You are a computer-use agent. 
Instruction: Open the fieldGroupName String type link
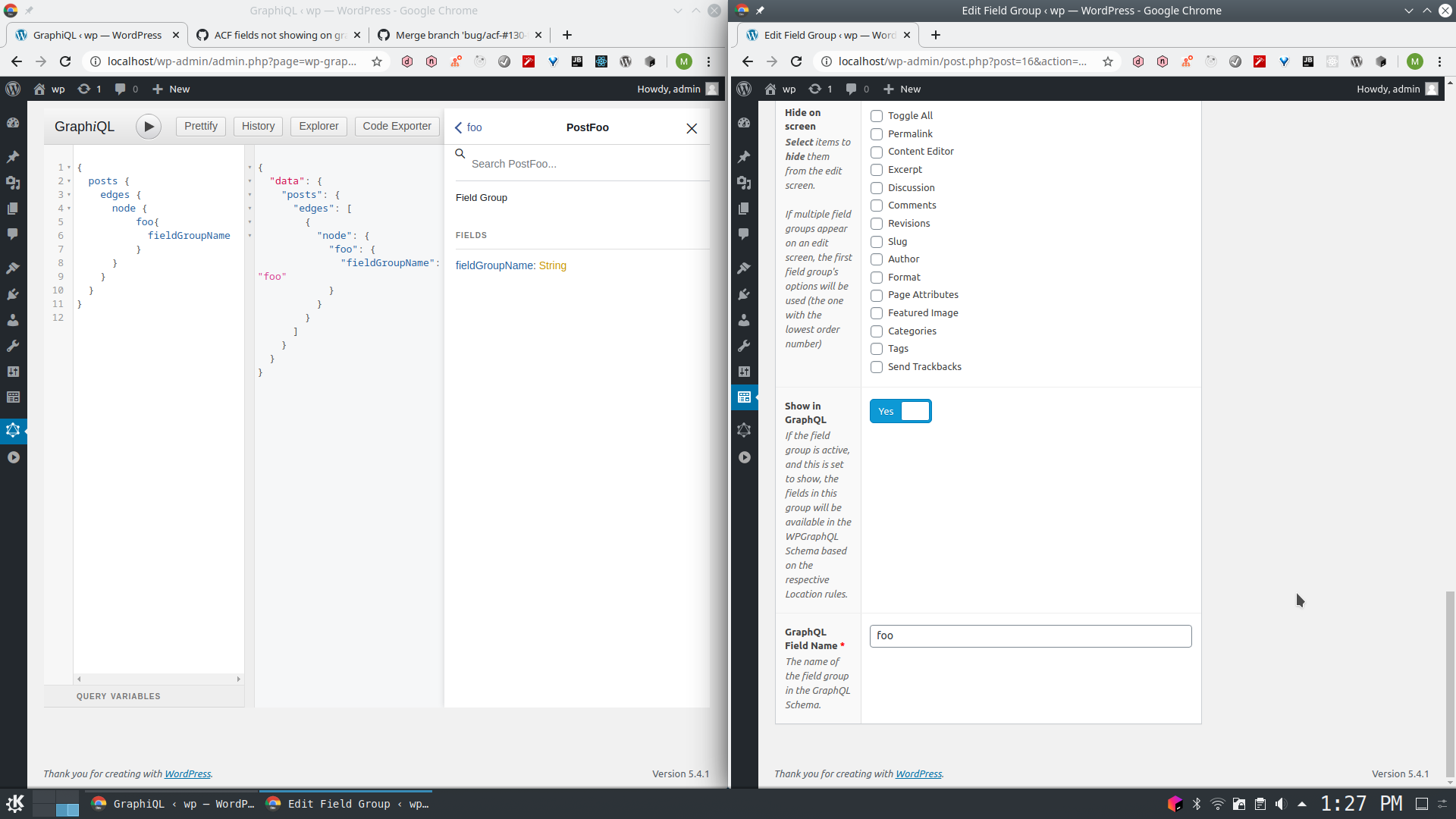[x=553, y=265]
